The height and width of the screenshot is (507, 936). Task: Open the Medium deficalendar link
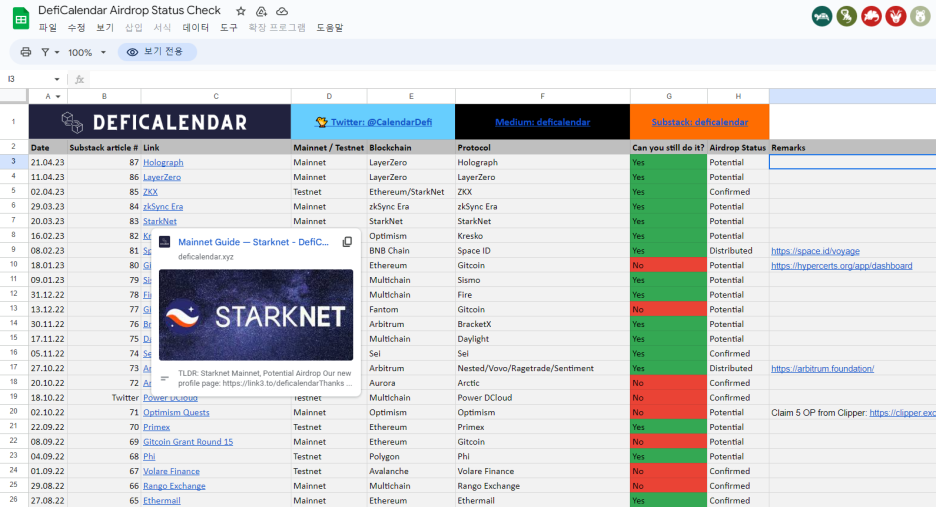point(543,122)
